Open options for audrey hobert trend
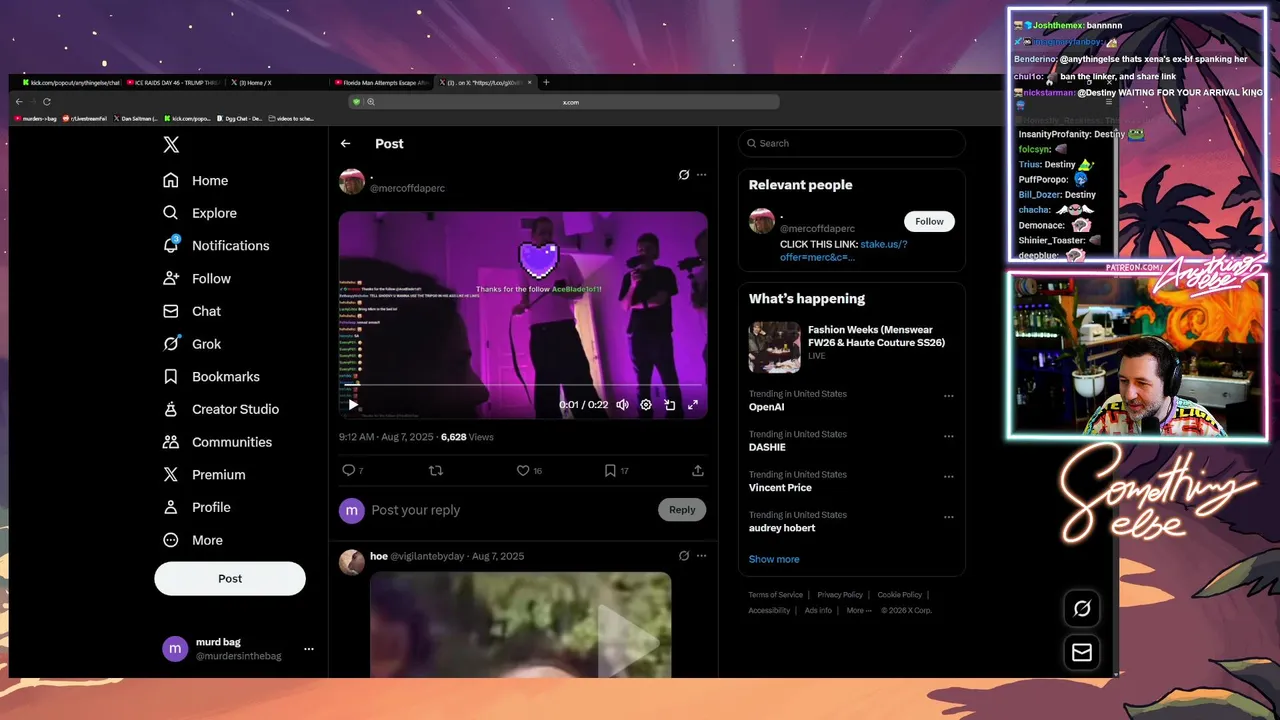Image resolution: width=1280 pixels, height=720 pixels. point(949,517)
